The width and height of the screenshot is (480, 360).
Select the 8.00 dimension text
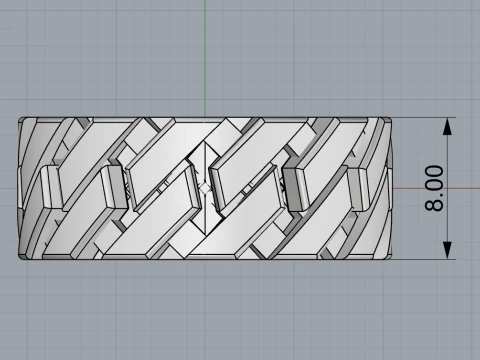[x=435, y=188]
